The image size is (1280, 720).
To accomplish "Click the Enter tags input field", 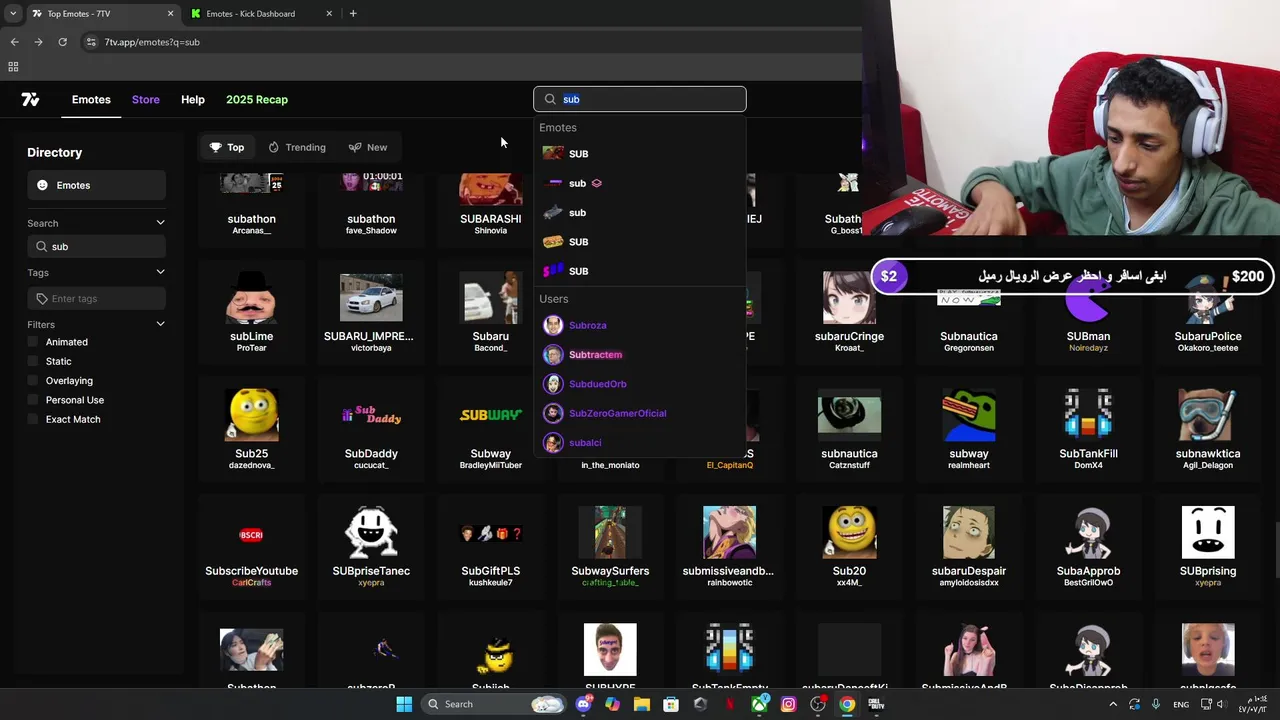I will [x=96, y=298].
